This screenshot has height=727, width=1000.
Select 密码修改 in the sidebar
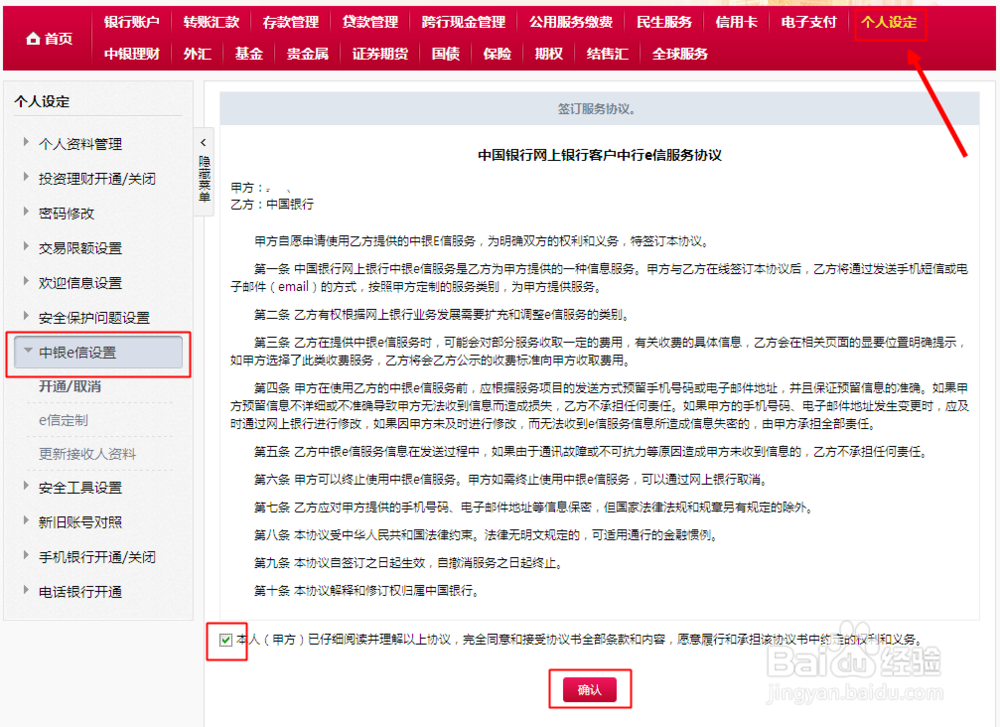[66, 214]
